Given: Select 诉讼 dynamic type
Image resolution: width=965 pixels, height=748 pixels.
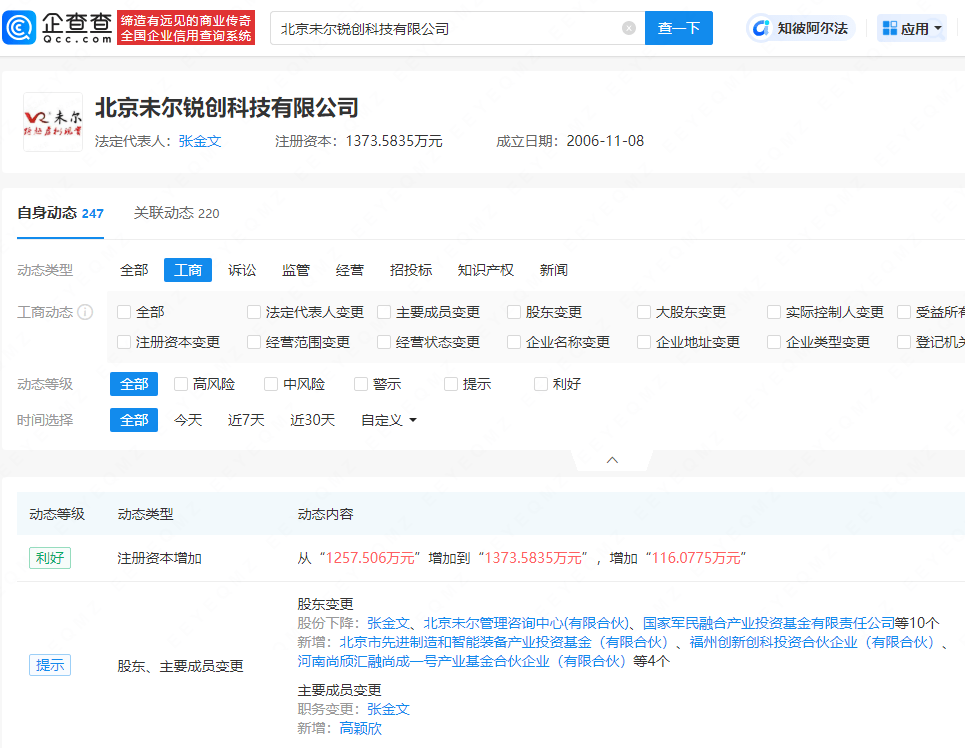Looking at the screenshot, I should [242, 270].
